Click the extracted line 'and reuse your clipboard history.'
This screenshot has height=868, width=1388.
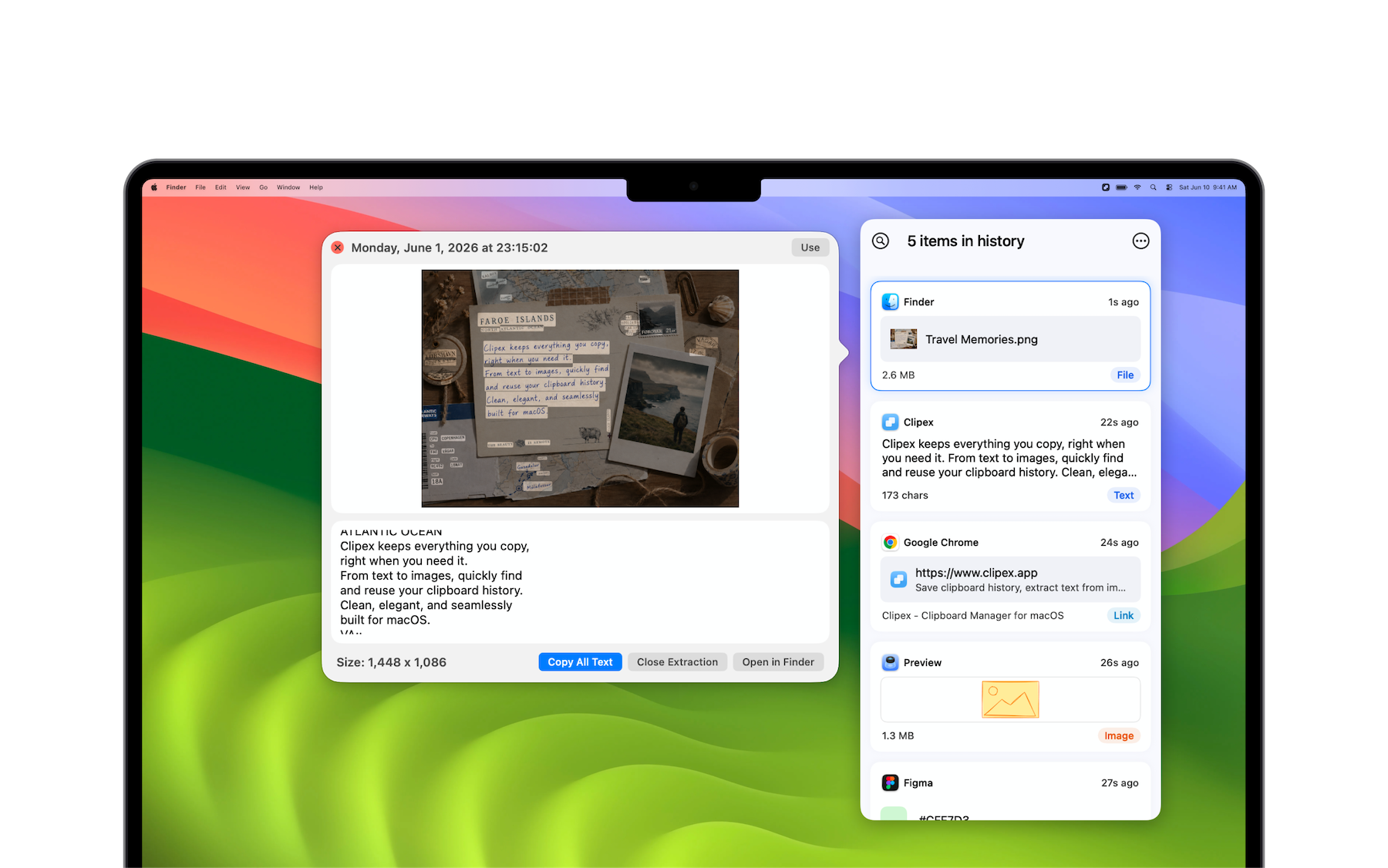431,590
